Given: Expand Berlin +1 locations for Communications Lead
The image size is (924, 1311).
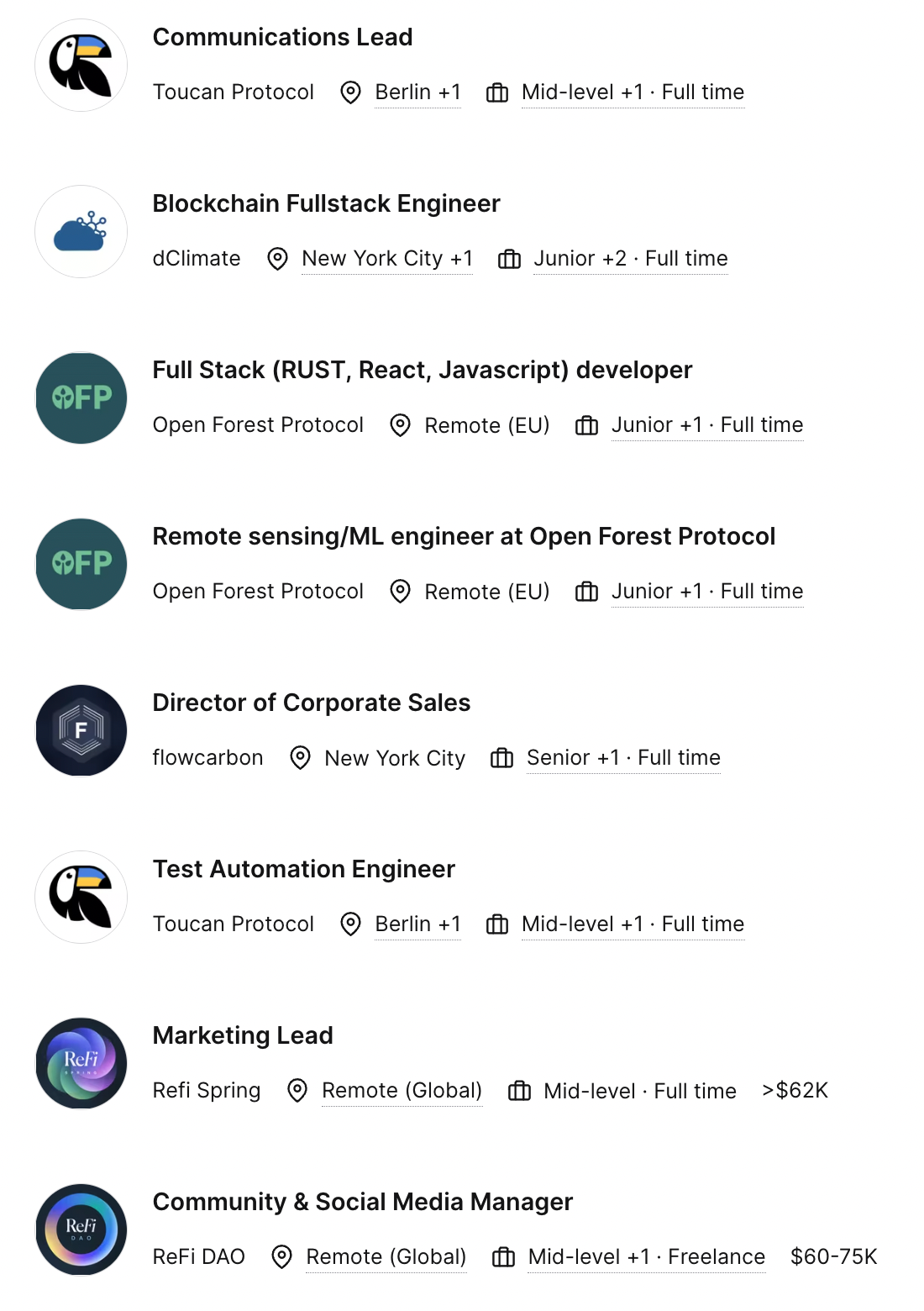Looking at the screenshot, I should [x=417, y=92].
